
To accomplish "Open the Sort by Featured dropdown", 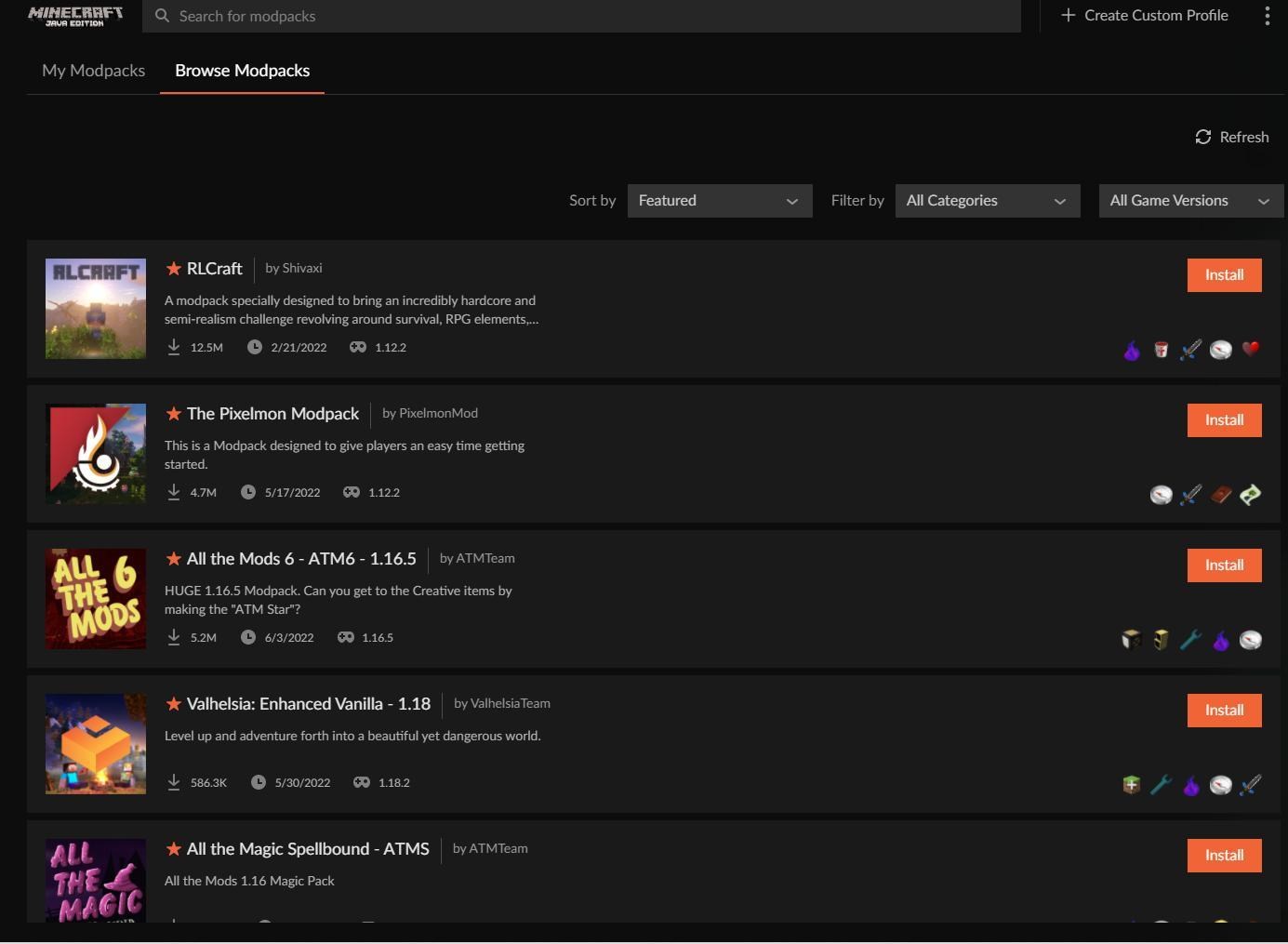I will pyautogui.click(x=719, y=201).
